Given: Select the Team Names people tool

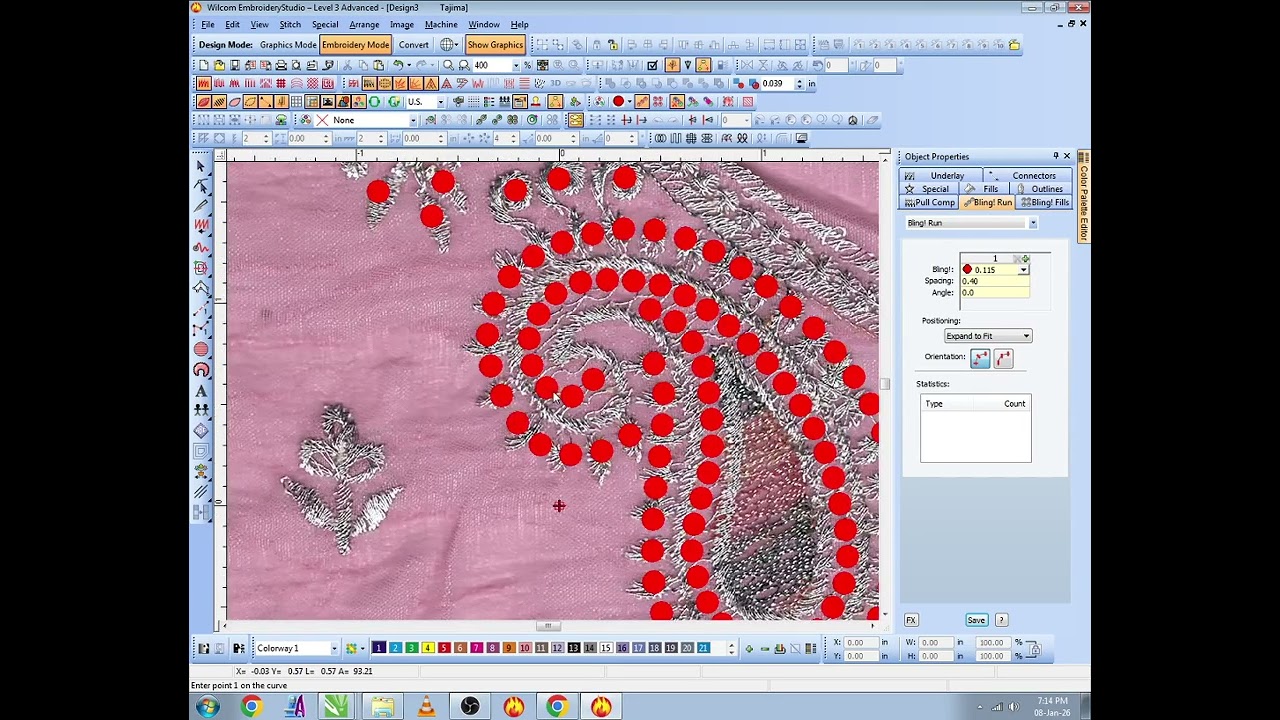Looking at the screenshot, I should pos(201,410).
